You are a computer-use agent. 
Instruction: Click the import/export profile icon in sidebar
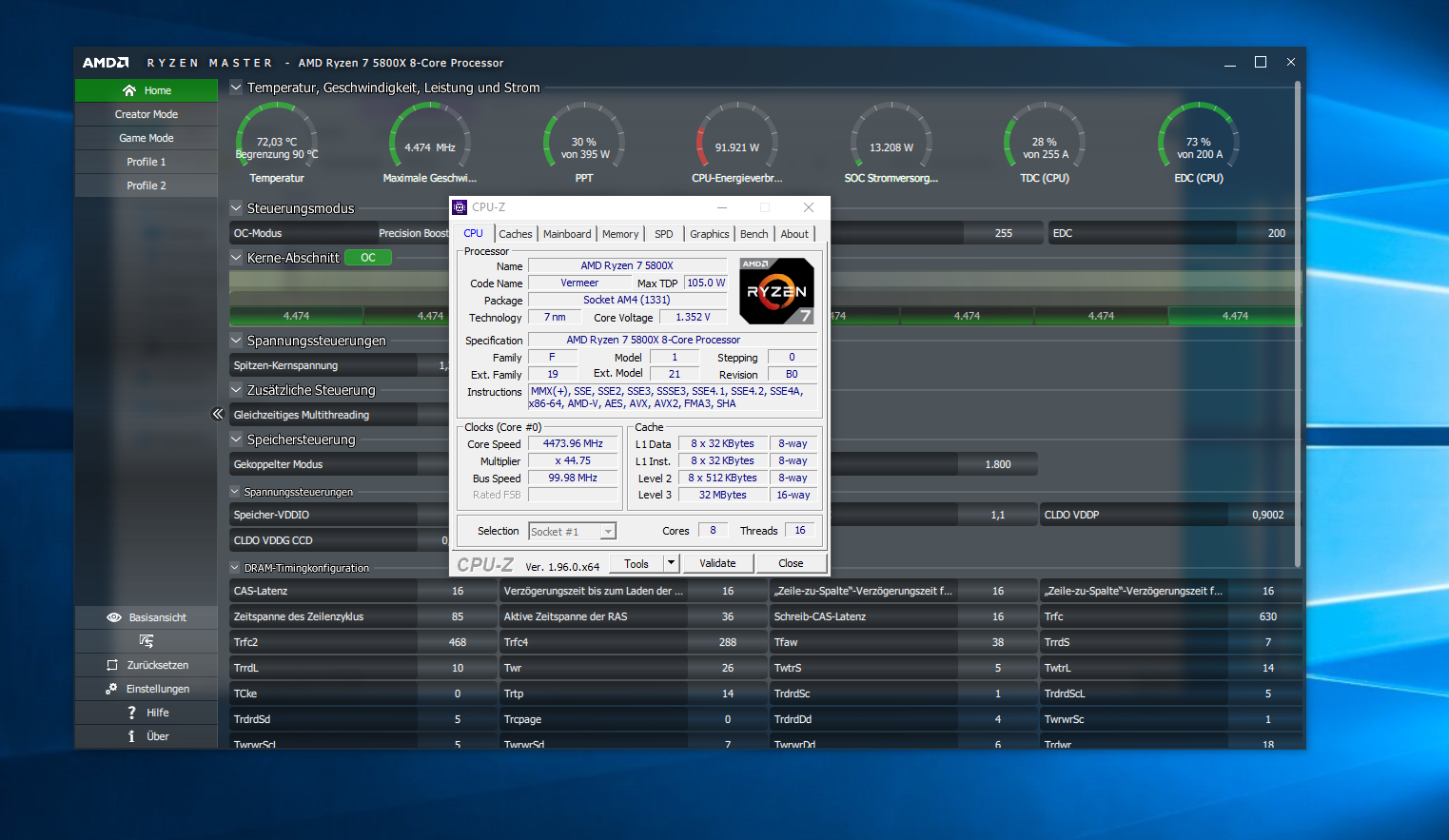[146, 641]
